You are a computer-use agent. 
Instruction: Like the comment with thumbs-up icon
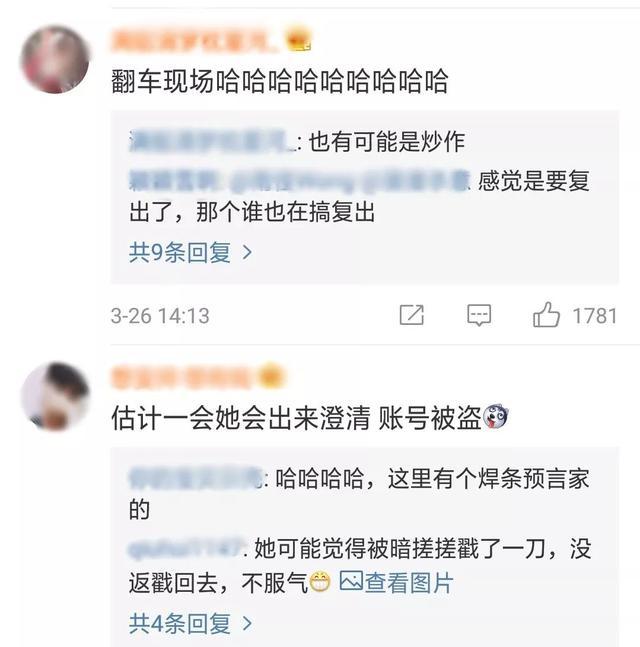coord(546,314)
